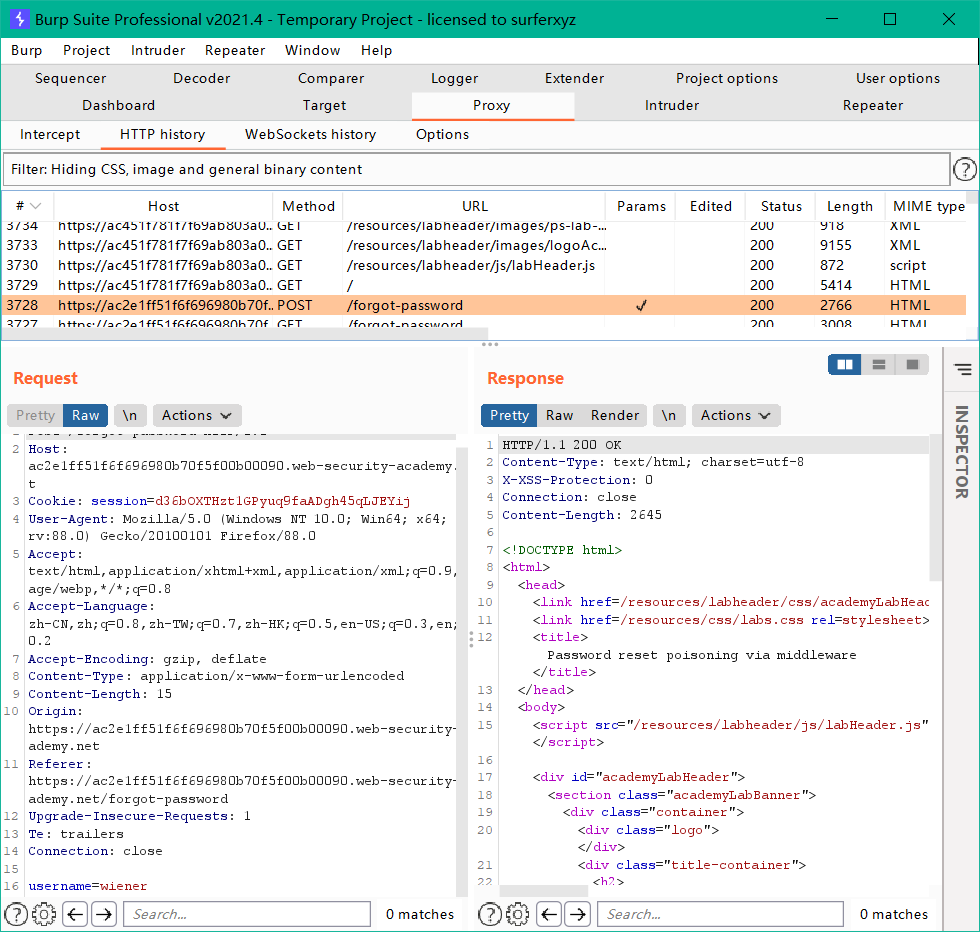
Task: Click the Request pane vertical scrollbar
Action: (x=461, y=672)
